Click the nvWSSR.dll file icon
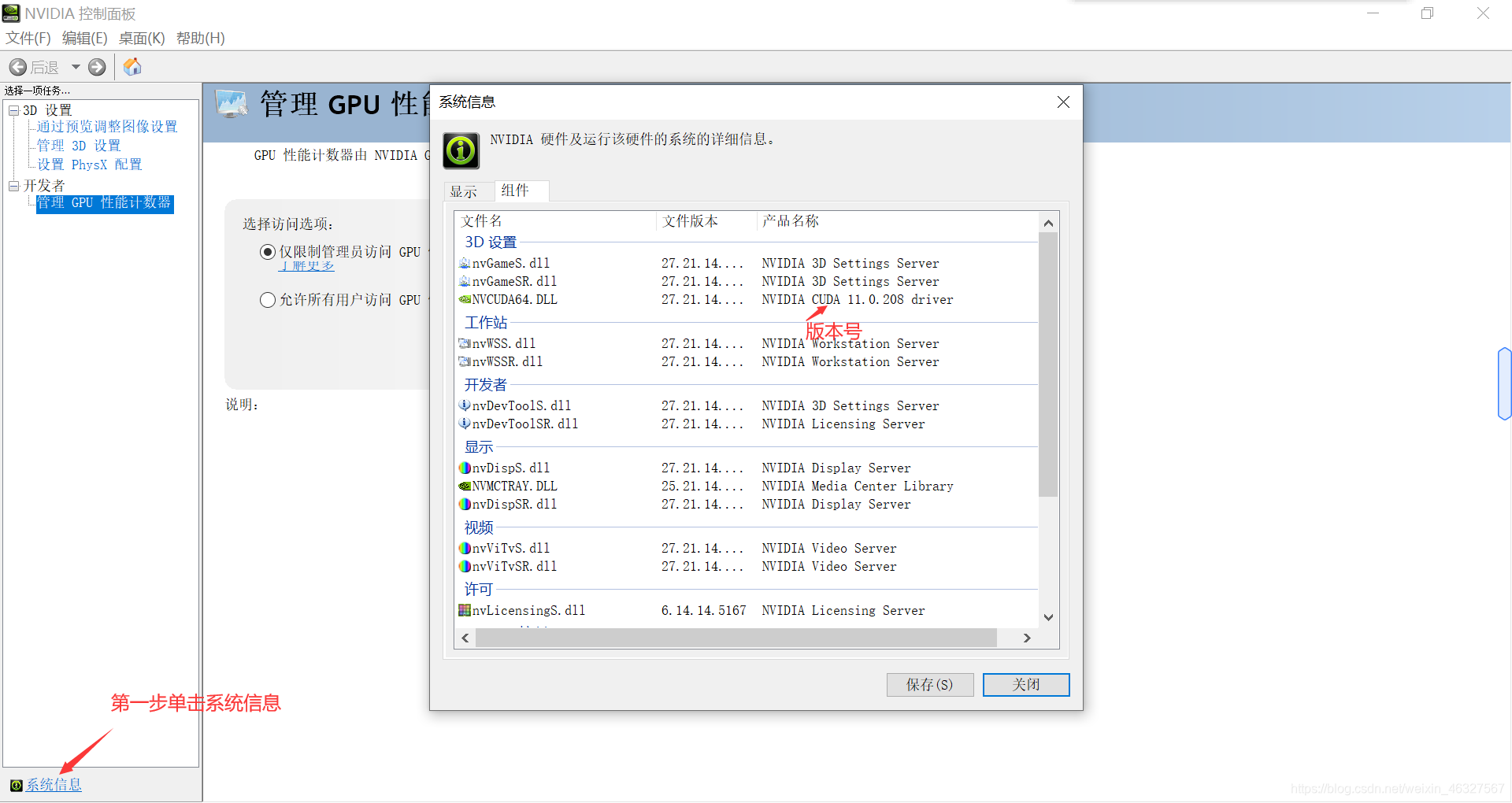Image resolution: width=1512 pixels, height=803 pixels. coord(465,361)
